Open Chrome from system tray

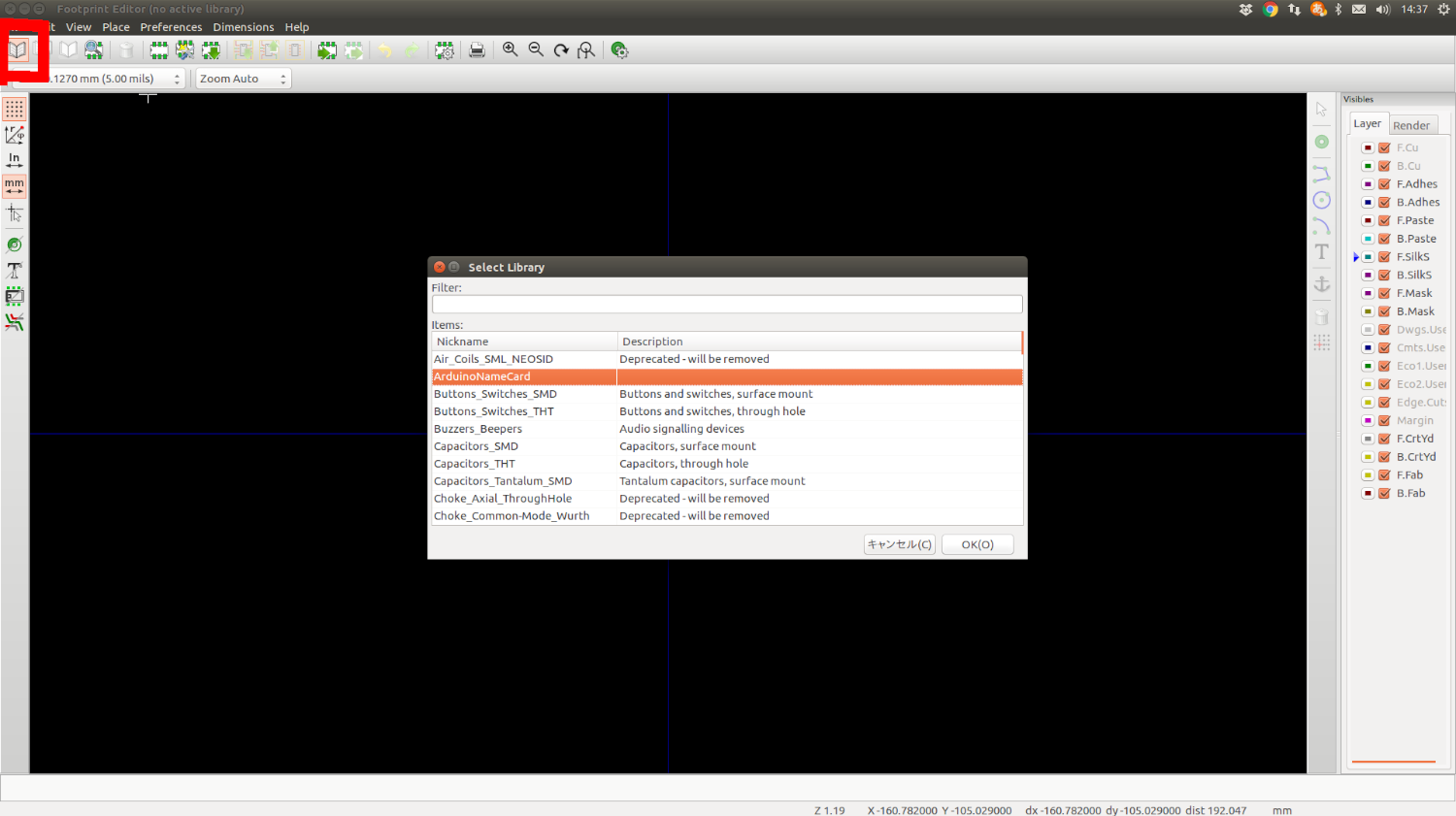1270,10
